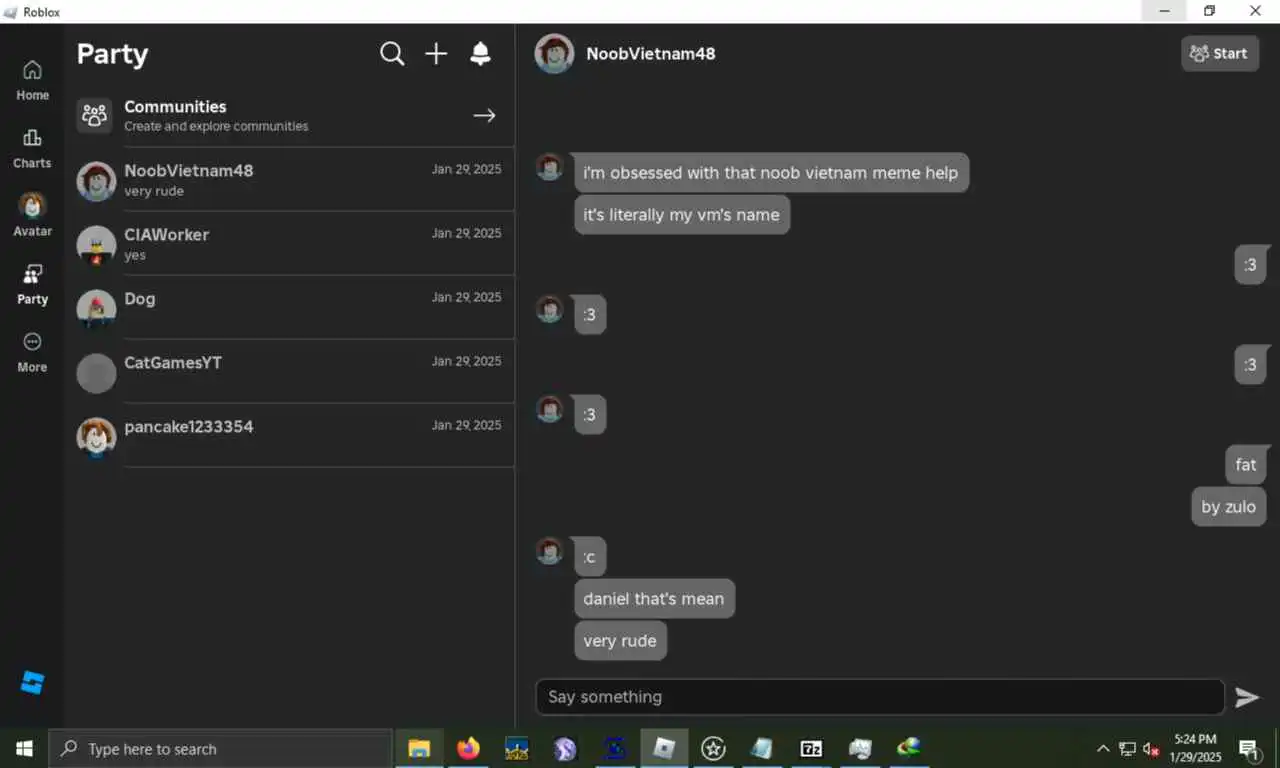Screen dimensions: 1280x768
Task: Click the Communities heading
Action: [x=175, y=107]
